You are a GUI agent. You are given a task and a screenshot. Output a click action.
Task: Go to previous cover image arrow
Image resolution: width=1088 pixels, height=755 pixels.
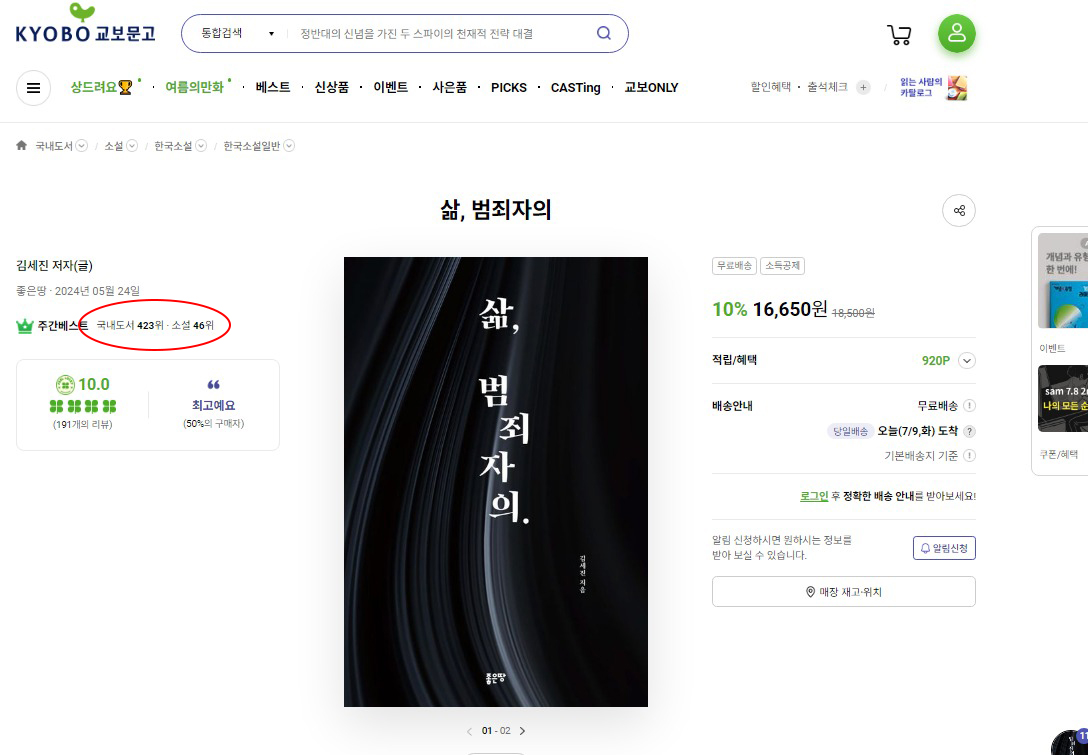point(469,731)
